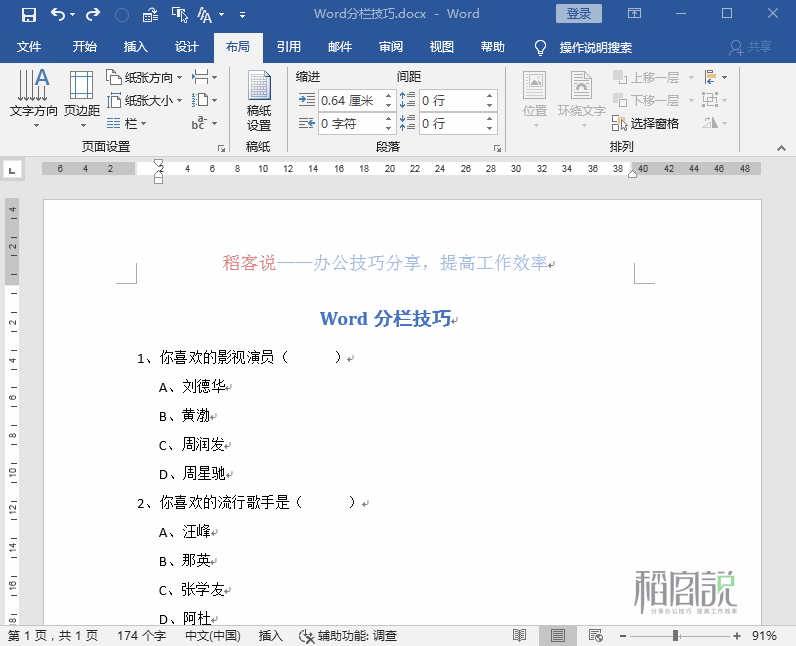
Task: Open the breaks (分隔符) dropdown icon
Action: pyautogui.click(x=205, y=77)
